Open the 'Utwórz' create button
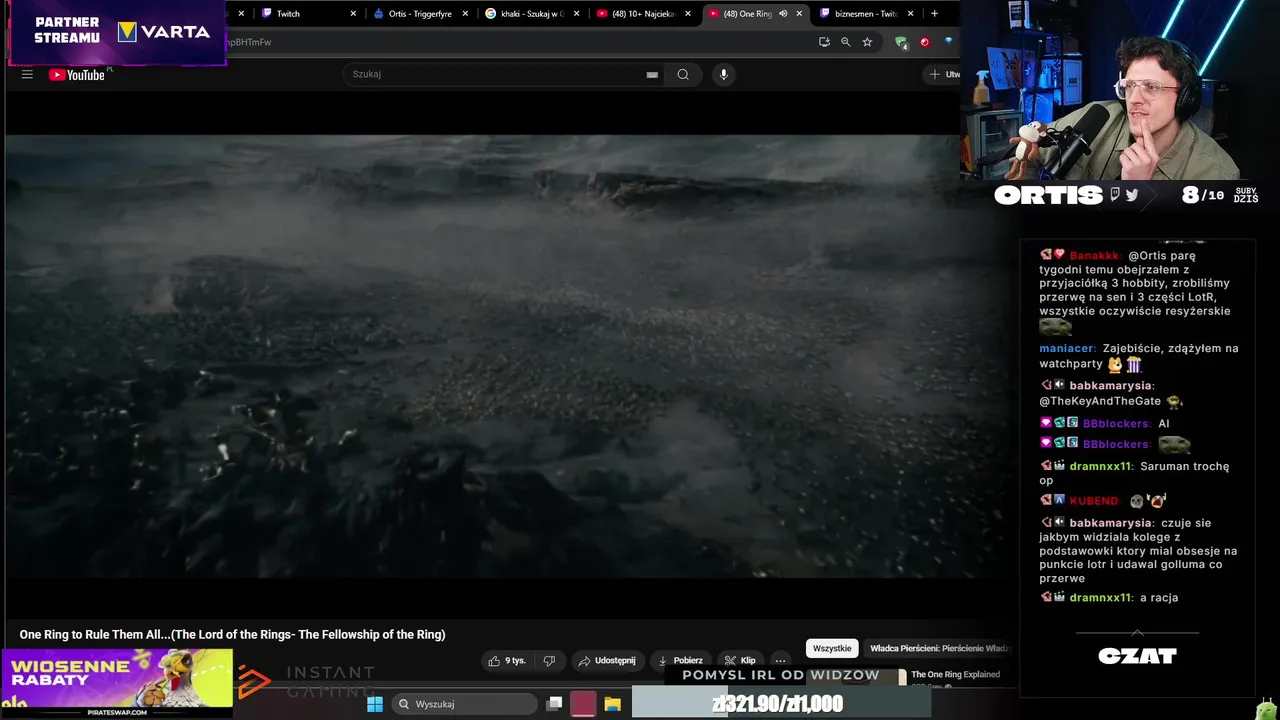Image resolution: width=1280 pixels, height=720 pixels. 944,74
